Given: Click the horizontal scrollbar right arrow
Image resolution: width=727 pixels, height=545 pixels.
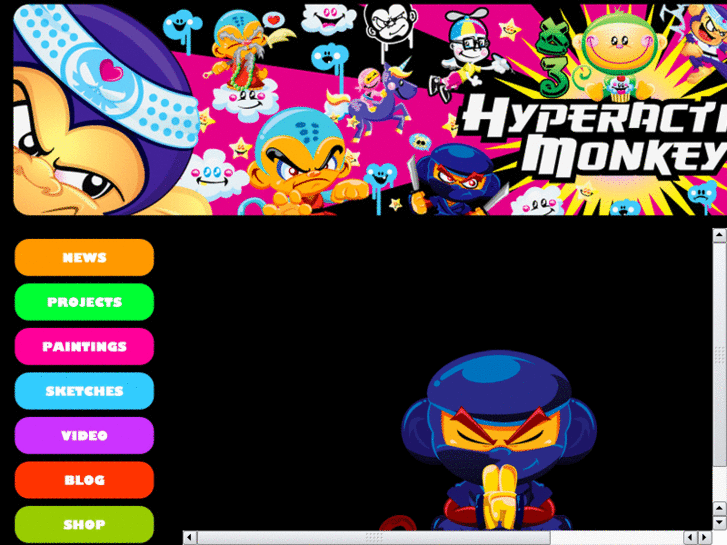Looking at the screenshot, I should point(705,538).
